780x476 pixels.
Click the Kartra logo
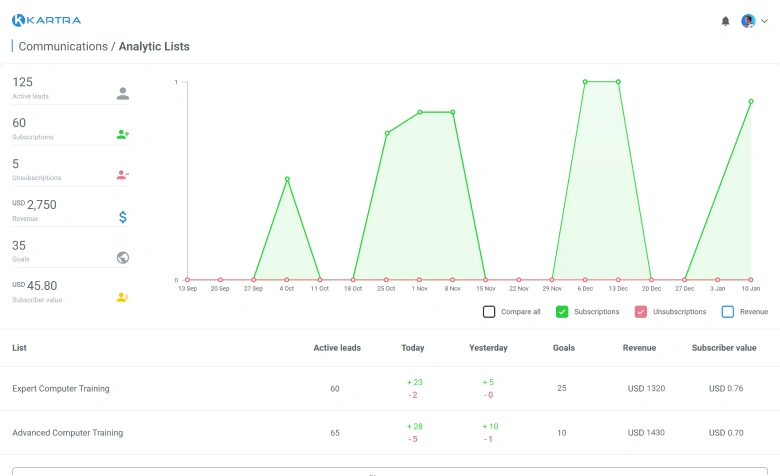[47, 20]
